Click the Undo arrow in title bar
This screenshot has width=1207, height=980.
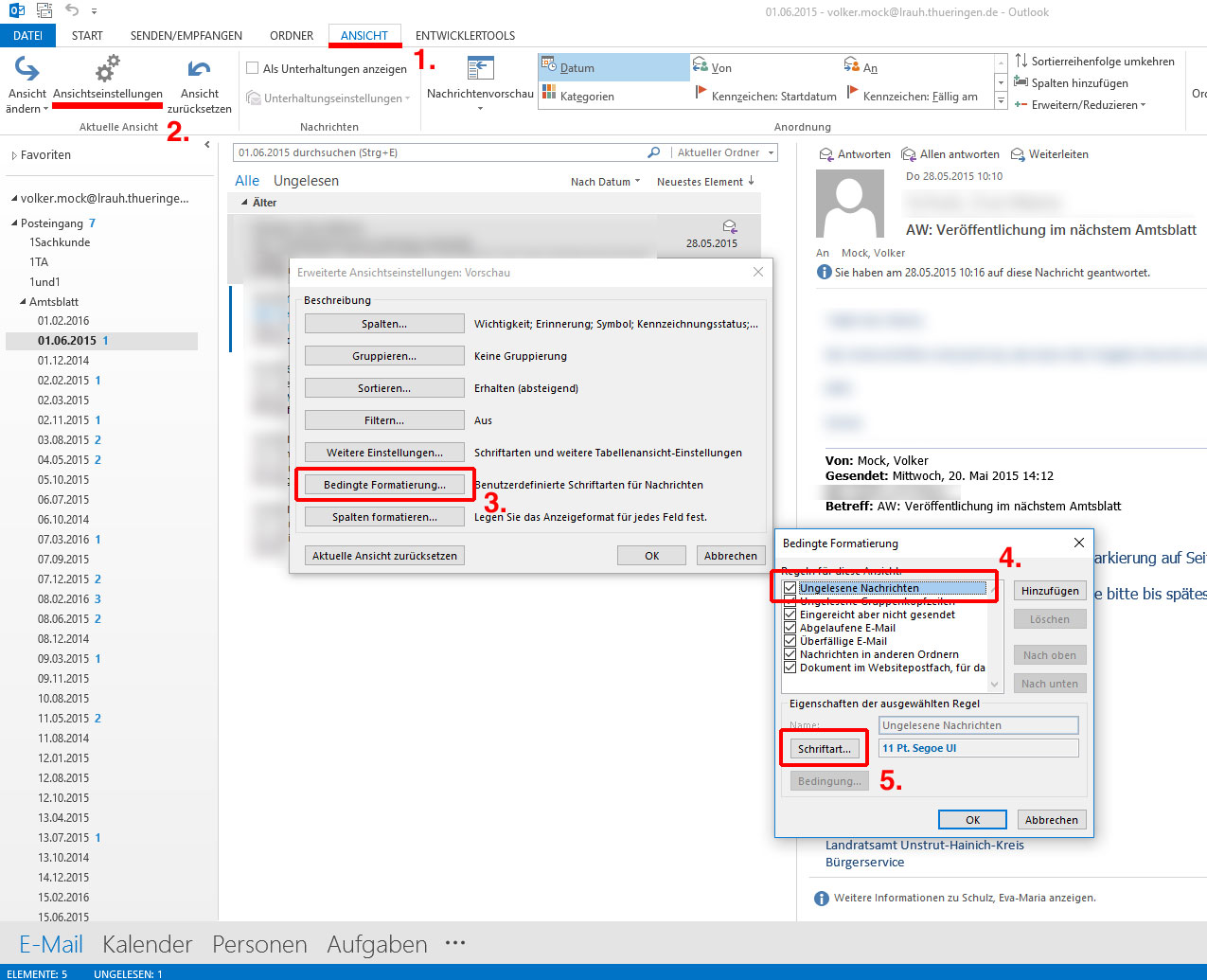pos(73,11)
